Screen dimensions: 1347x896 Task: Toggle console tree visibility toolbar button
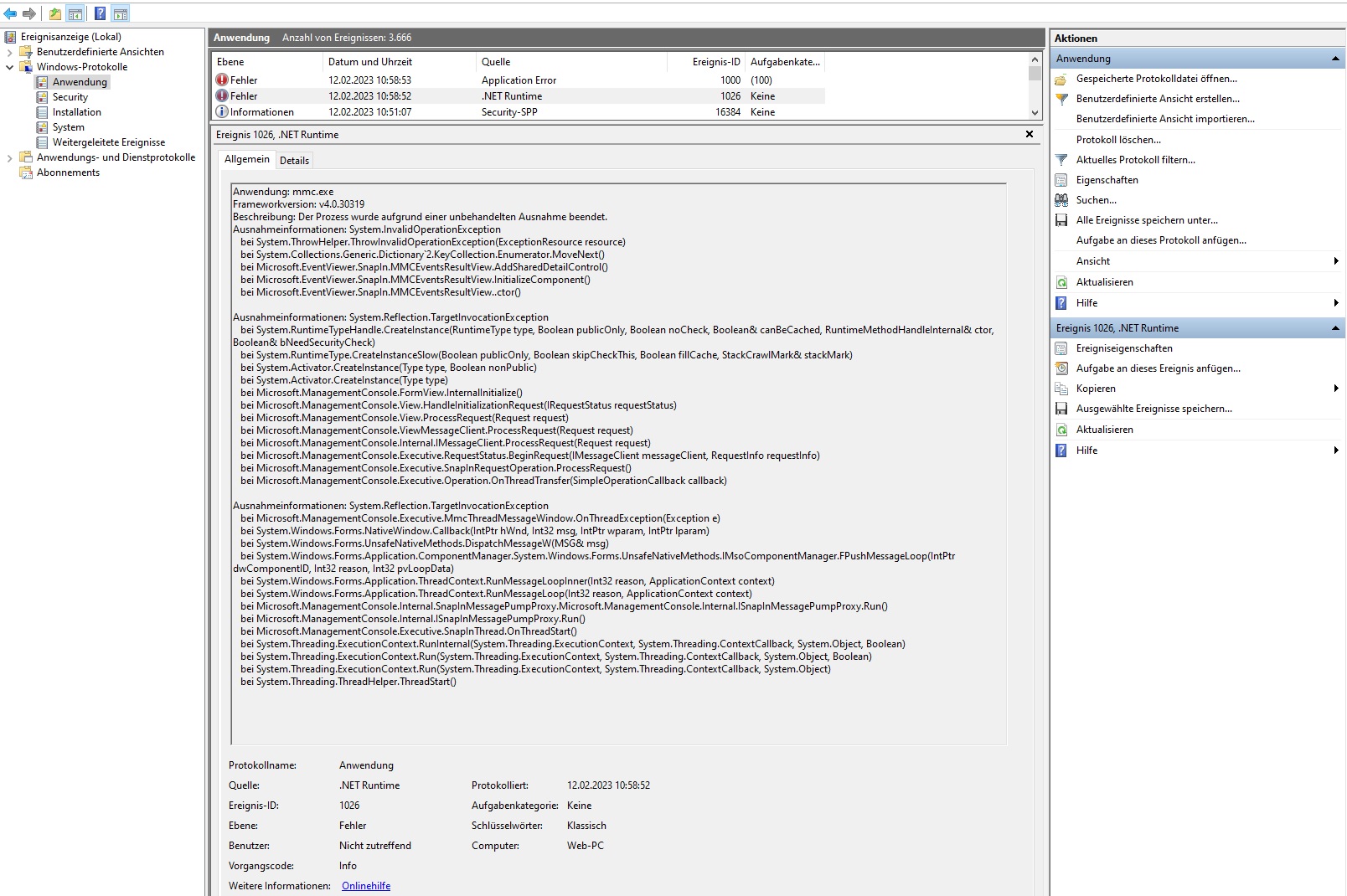(x=75, y=13)
